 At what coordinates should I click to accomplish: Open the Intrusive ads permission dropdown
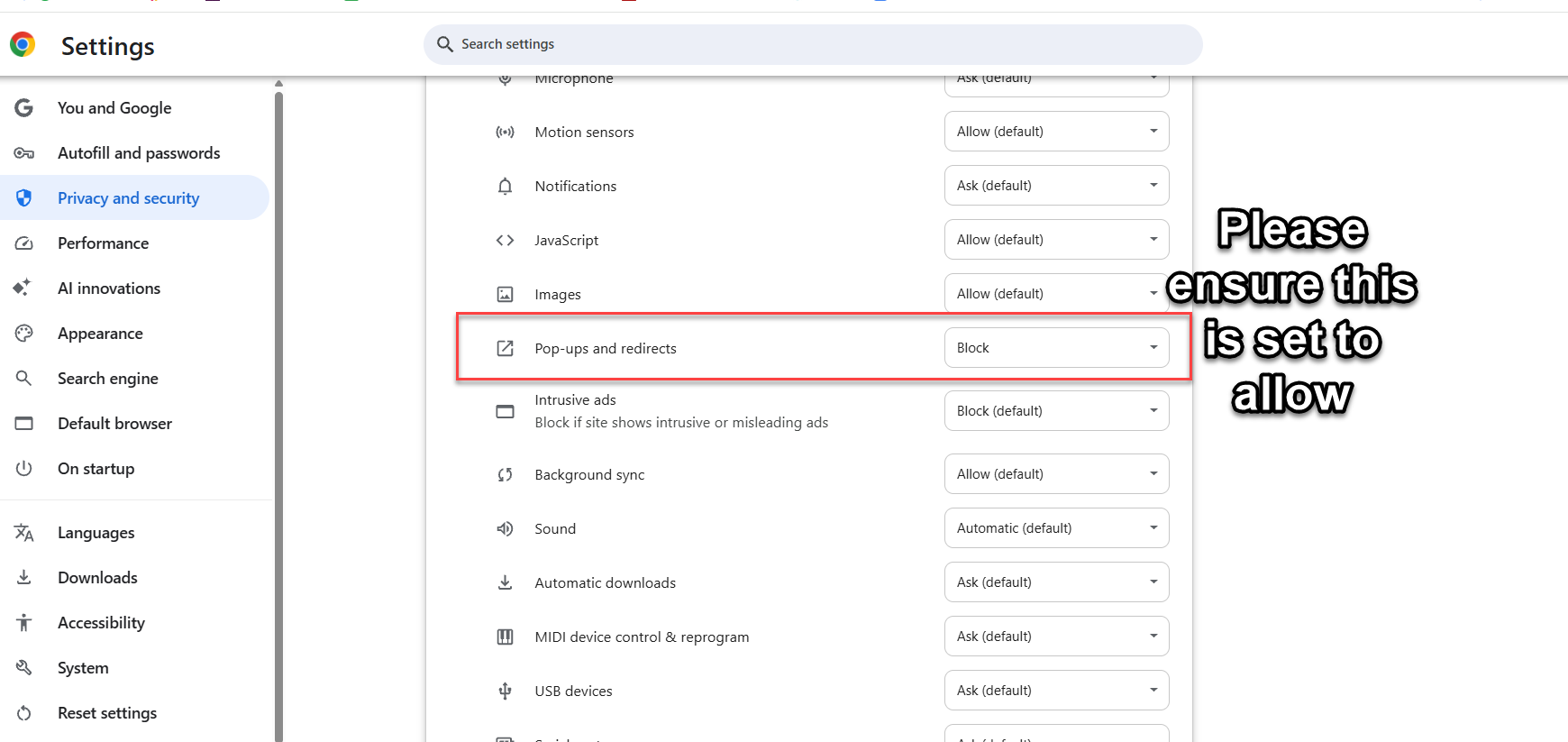pyautogui.click(x=1057, y=411)
